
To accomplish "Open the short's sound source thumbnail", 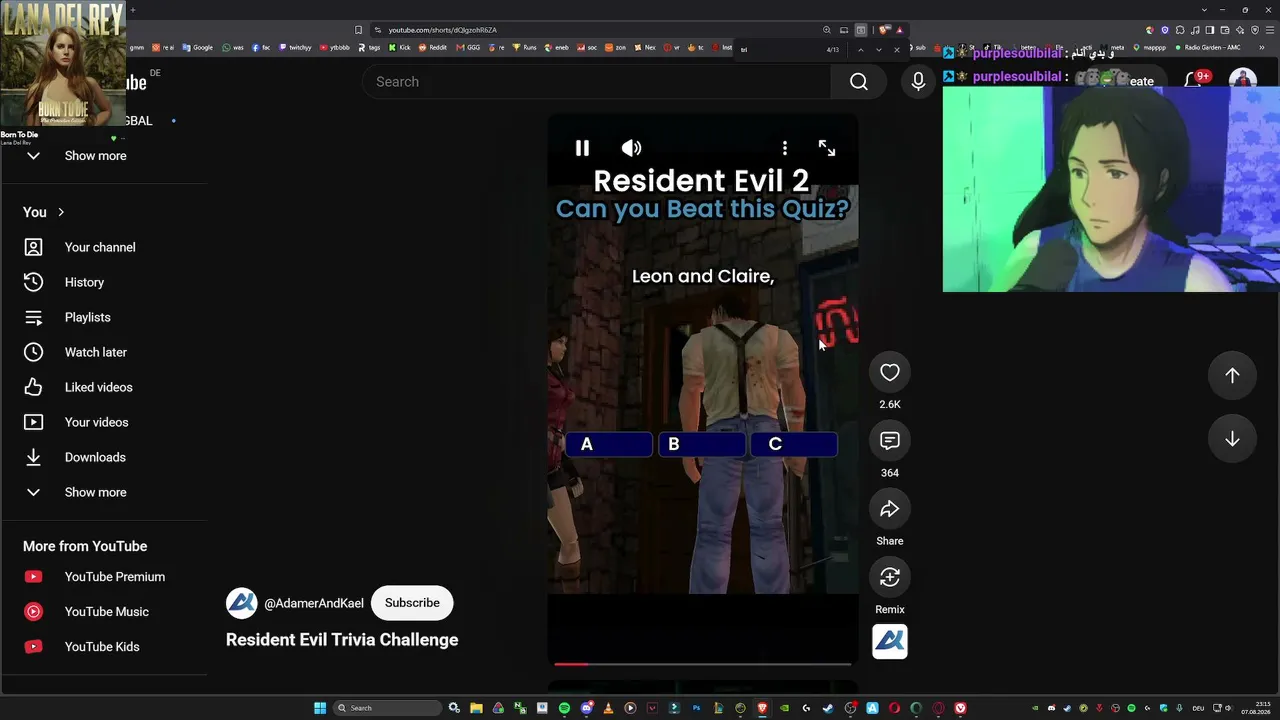I will click(x=890, y=642).
